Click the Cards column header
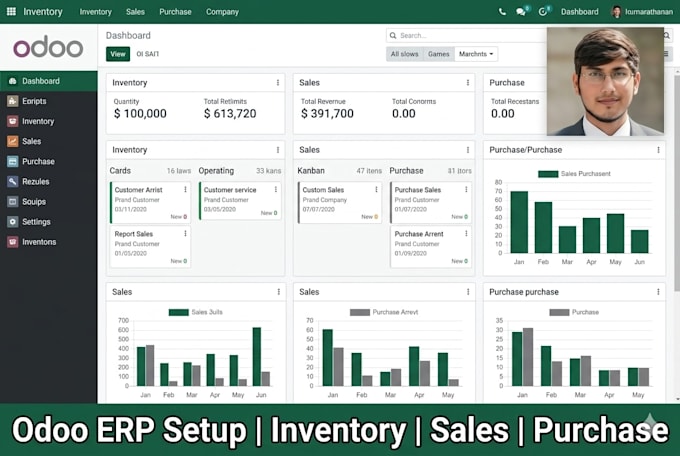The height and width of the screenshot is (456, 680). click(x=120, y=171)
